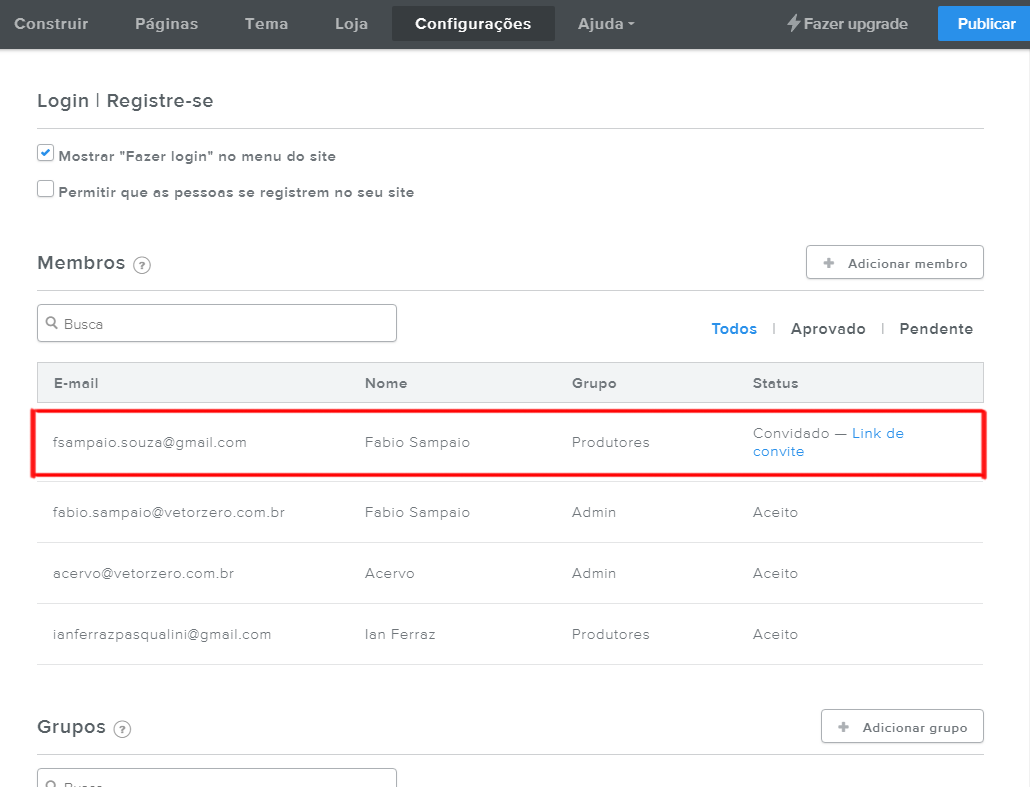Screen dimensions: 1030x787
Task: Filter members by Aprovado
Action: (x=828, y=329)
